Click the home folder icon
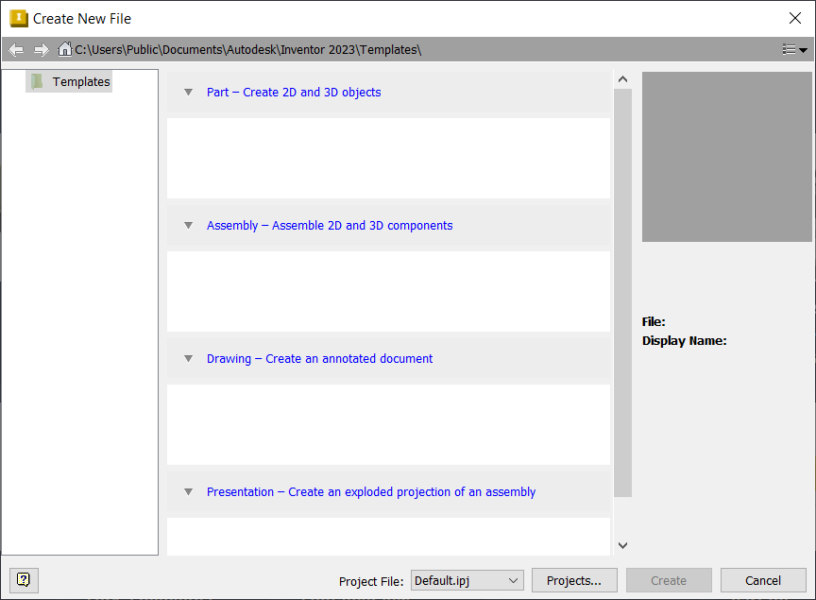The width and height of the screenshot is (816, 600). (x=65, y=49)
